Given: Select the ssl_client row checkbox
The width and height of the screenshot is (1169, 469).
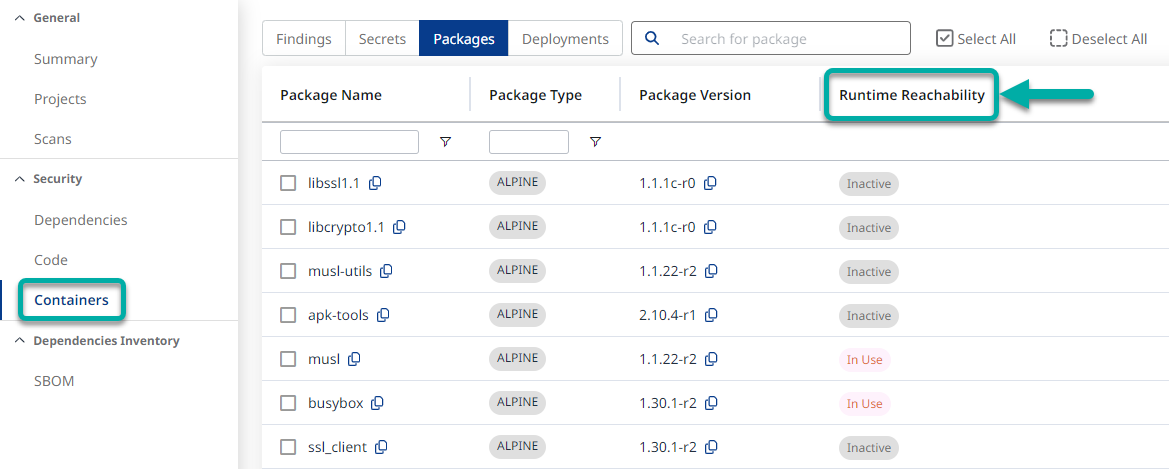Looking at the screenshot, I should [x=288, y=447].
